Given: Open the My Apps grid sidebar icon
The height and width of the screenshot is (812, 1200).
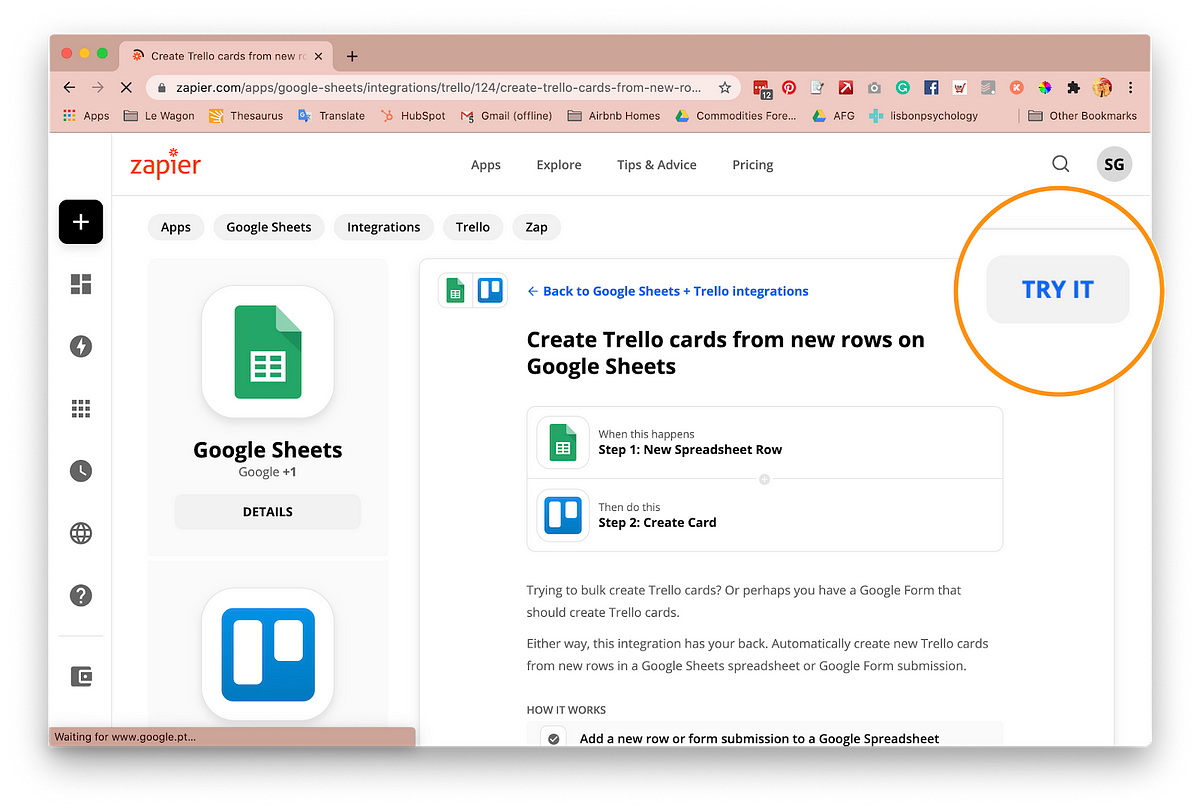Looking at the screenshot, I should pos(81,408).
